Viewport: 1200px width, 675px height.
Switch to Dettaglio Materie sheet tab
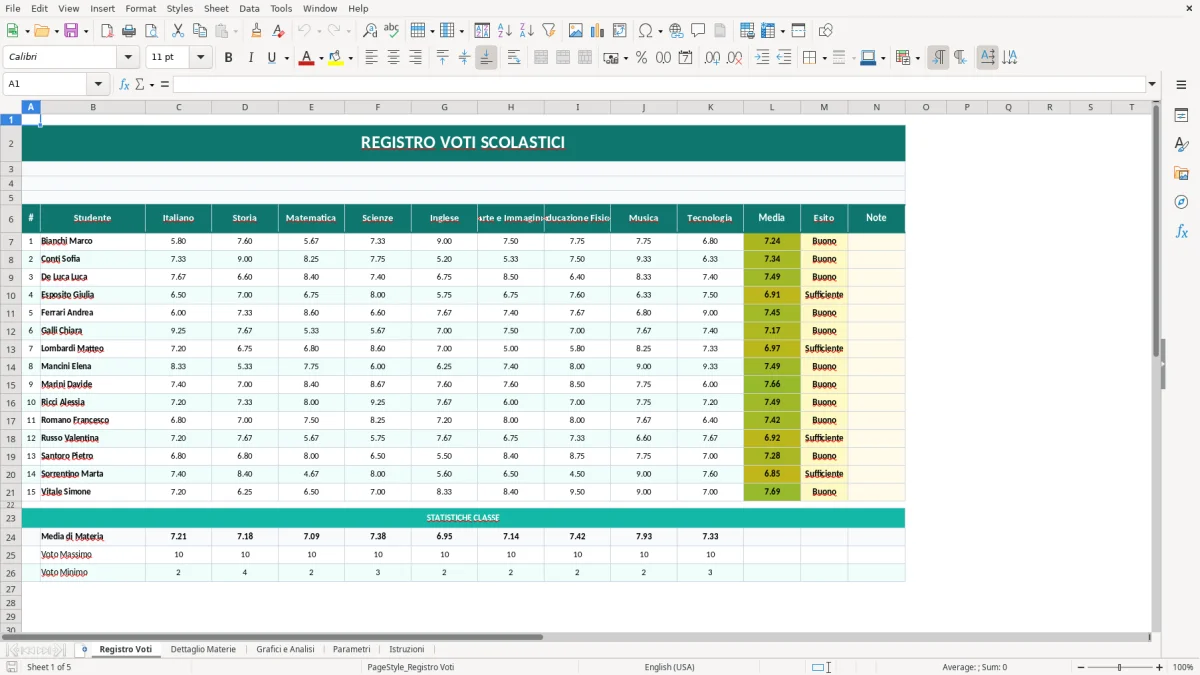203,649
